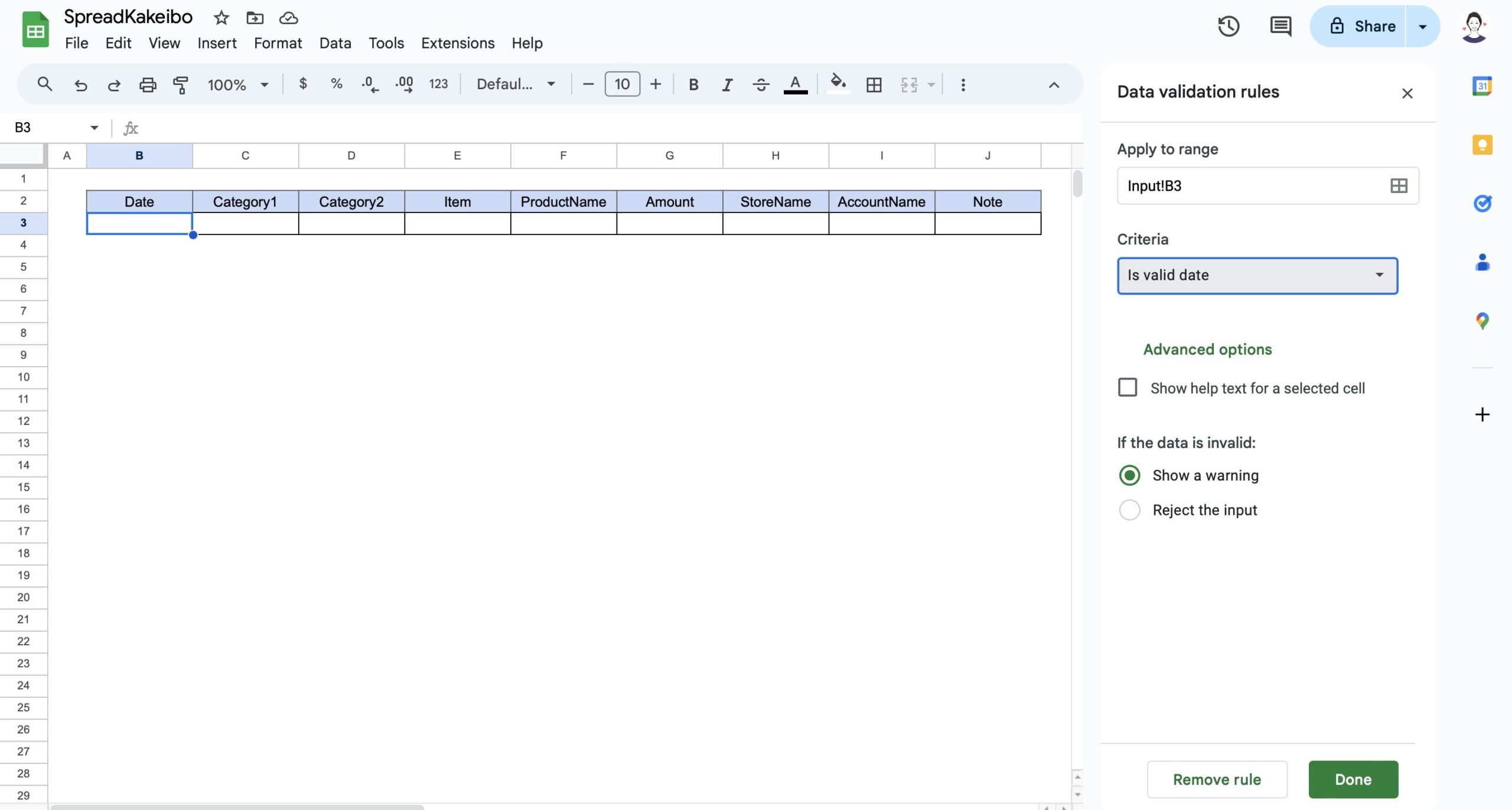
Task: Decrease decimal places
Action: 369,84
